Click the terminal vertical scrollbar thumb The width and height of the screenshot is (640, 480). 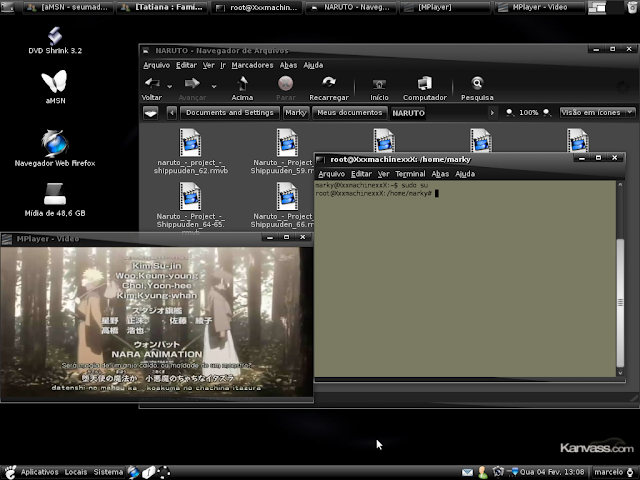pyautogui.click(x=620, y=302)
